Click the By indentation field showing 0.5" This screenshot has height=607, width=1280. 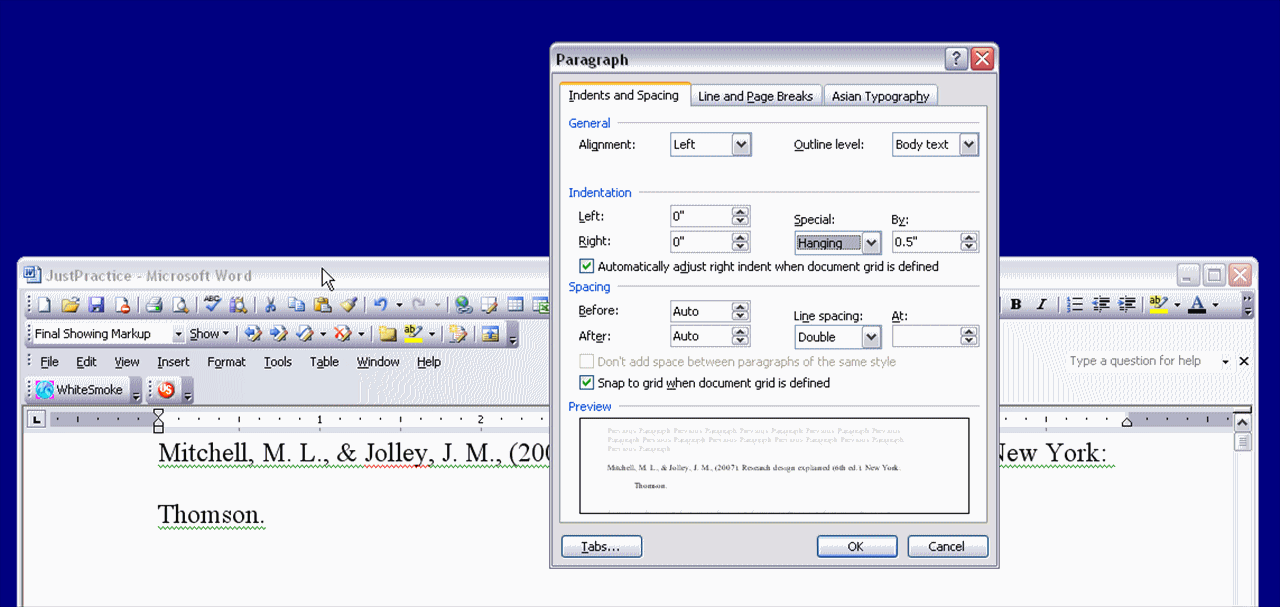pos(926,242)
